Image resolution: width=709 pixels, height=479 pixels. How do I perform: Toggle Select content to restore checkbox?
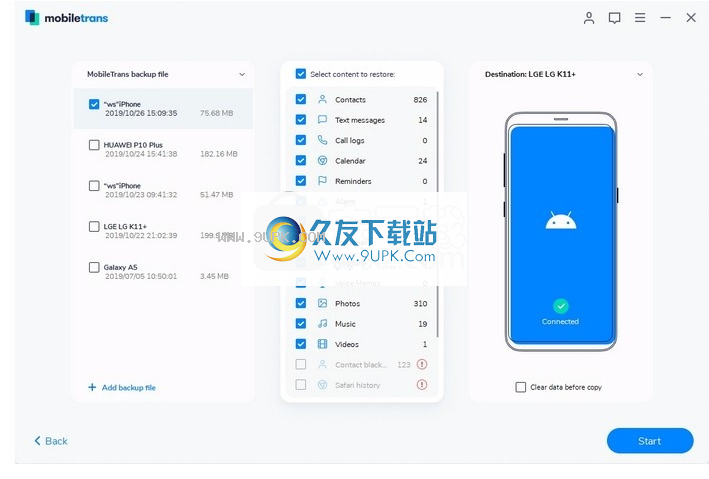pyautogui.click(x=301, y=74)
